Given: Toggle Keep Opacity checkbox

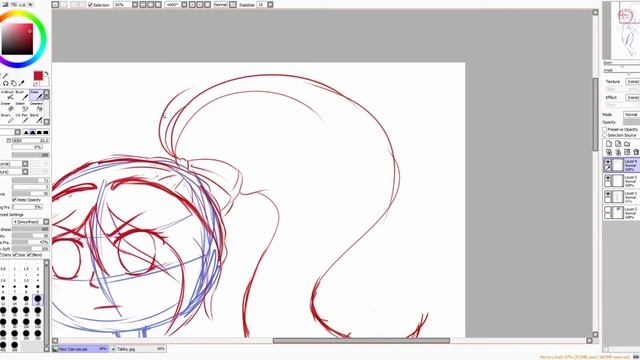Looking at the screenshot, I should (x=14, y=200).
